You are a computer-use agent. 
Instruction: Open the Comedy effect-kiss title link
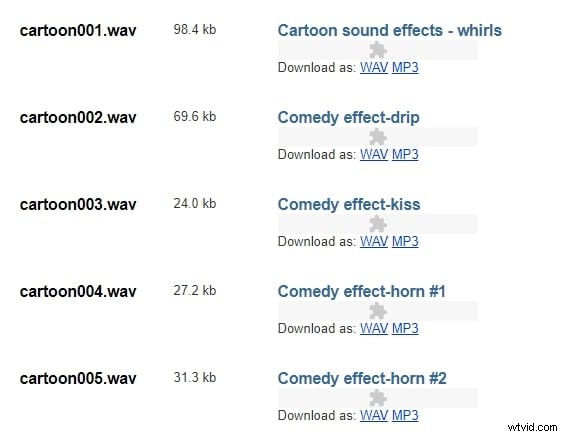(349, 205)
